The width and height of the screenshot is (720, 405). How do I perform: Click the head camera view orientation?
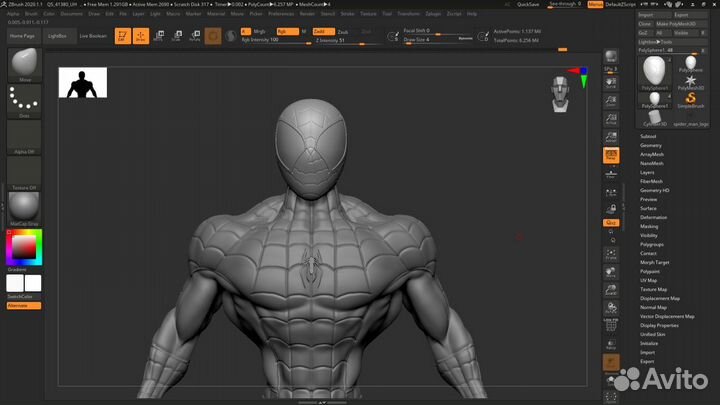[560, 94]
